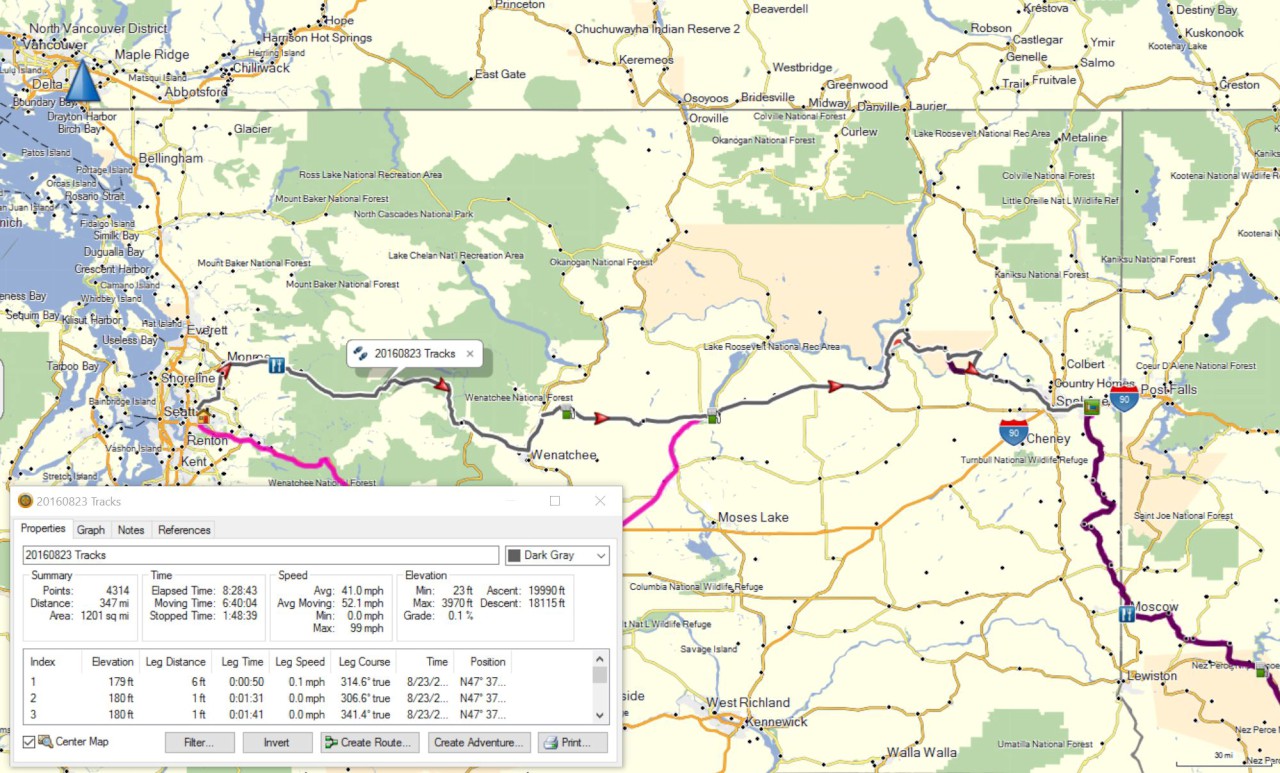Switch to the References tab
Screen dimensions: 1280x773
[x=184, y=530]
